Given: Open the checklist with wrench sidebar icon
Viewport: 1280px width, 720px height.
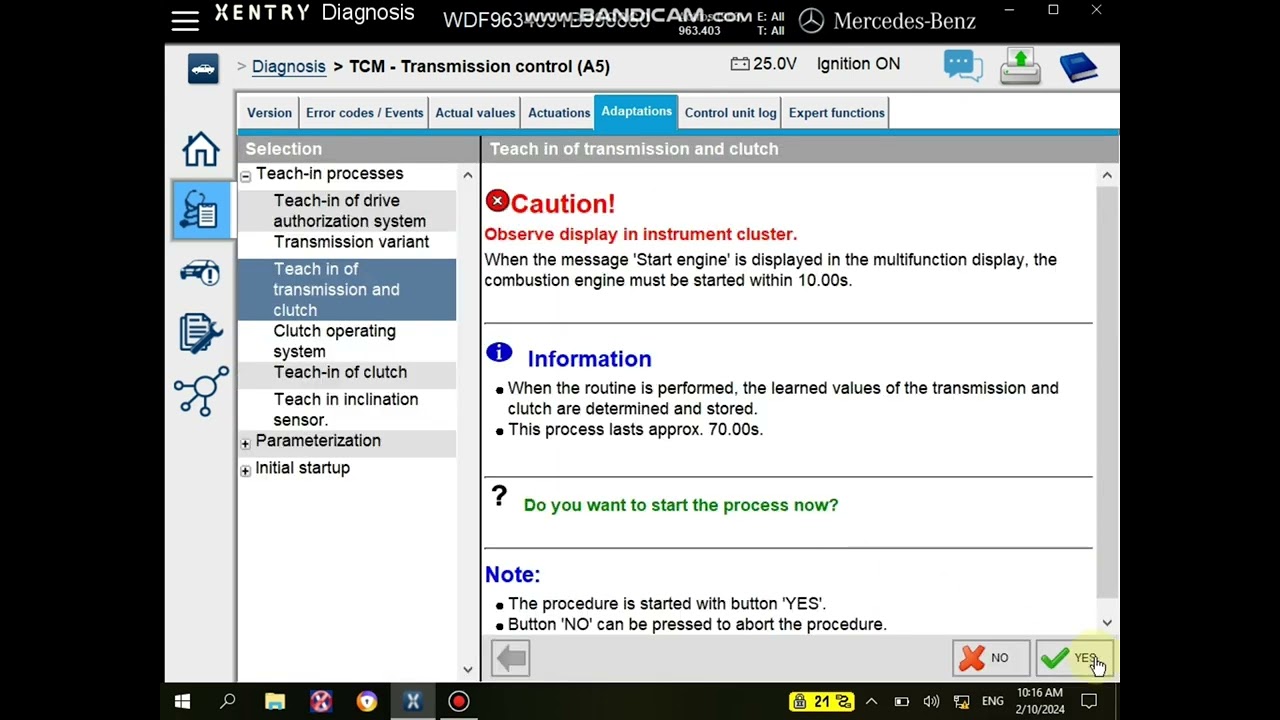Looking at the screenshot, I should 201,333.
